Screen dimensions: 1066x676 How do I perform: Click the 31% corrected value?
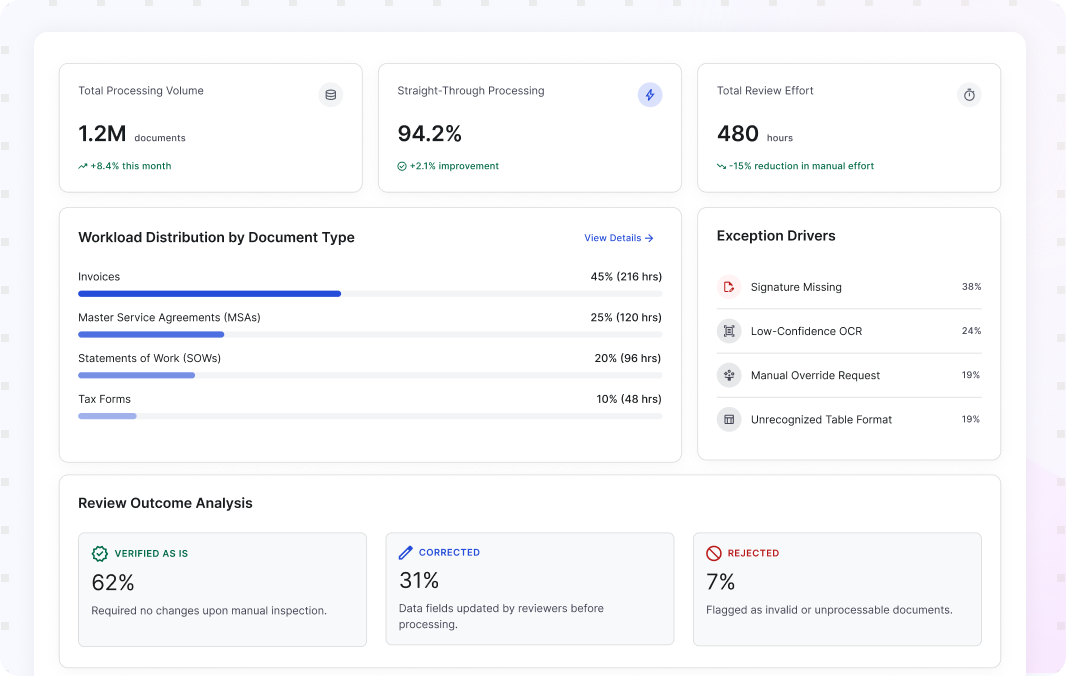coord(419,581)
